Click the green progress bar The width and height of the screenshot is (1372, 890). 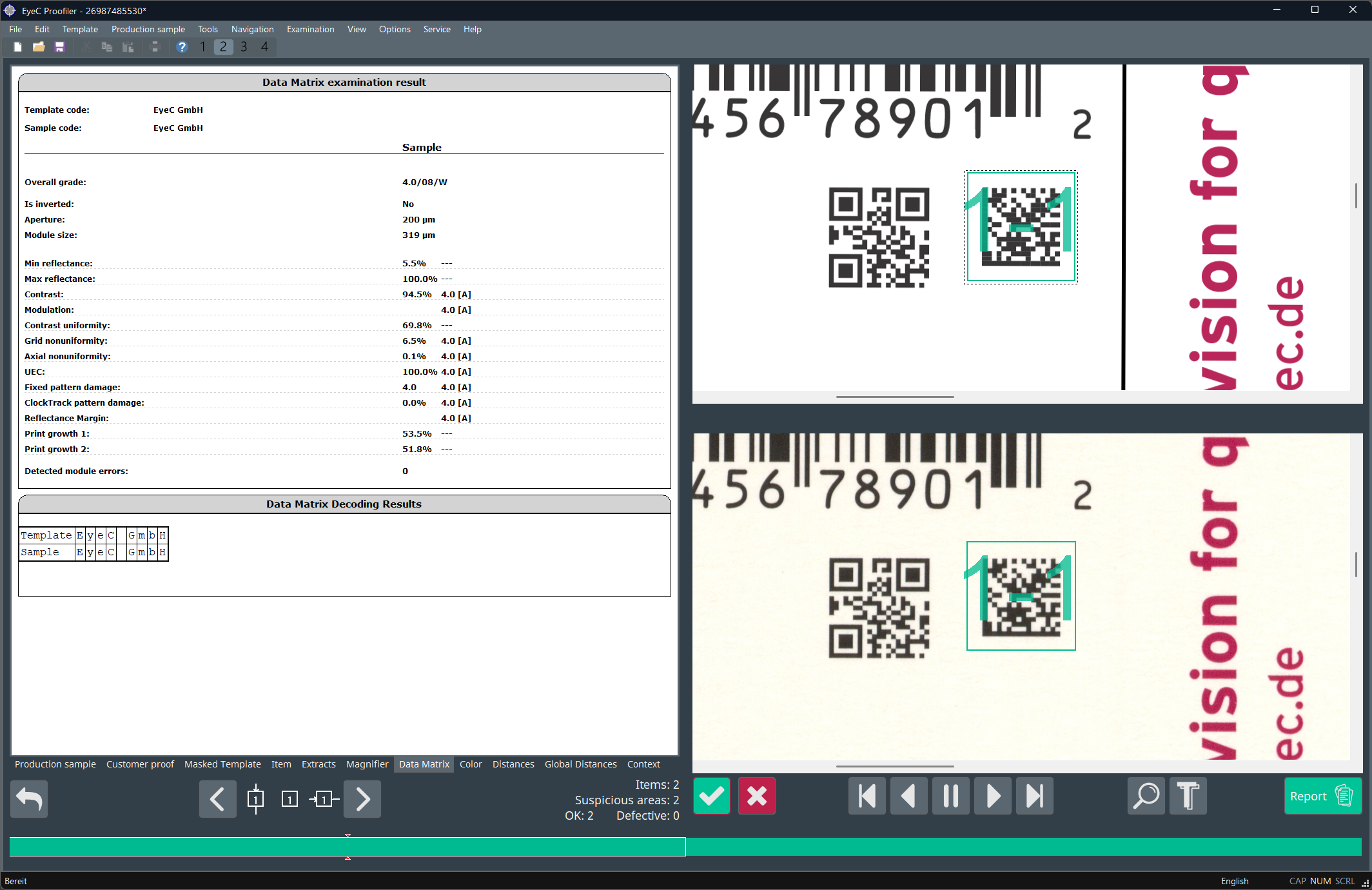point(685,847)
